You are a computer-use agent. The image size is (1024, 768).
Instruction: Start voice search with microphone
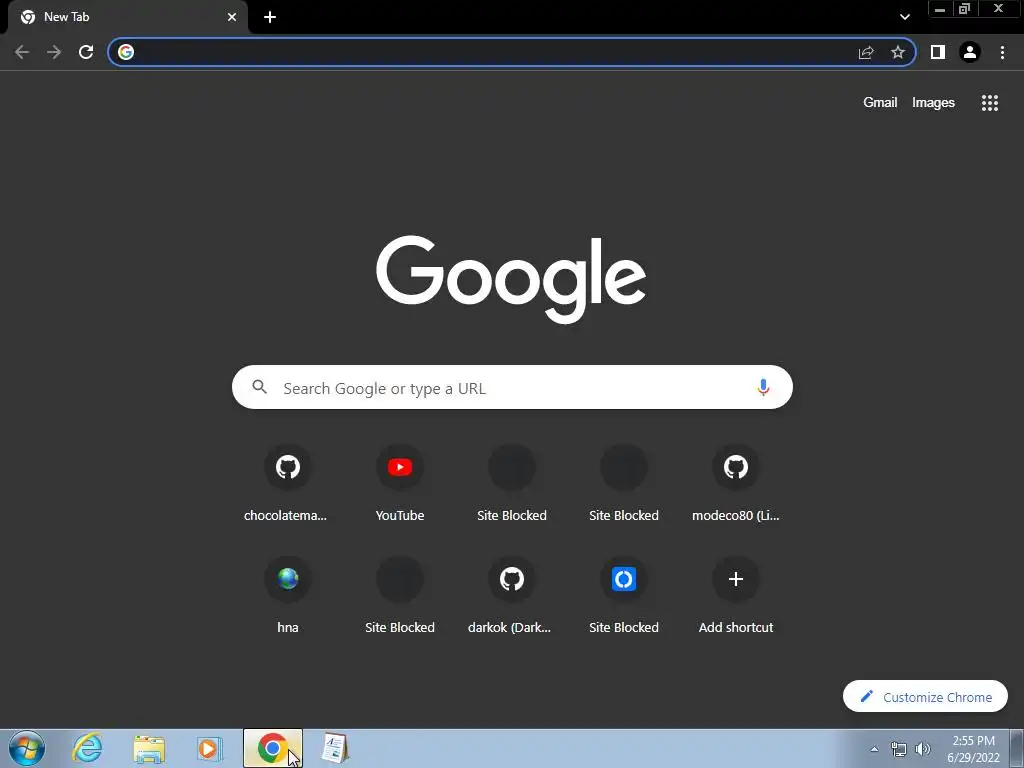(763, 387)
